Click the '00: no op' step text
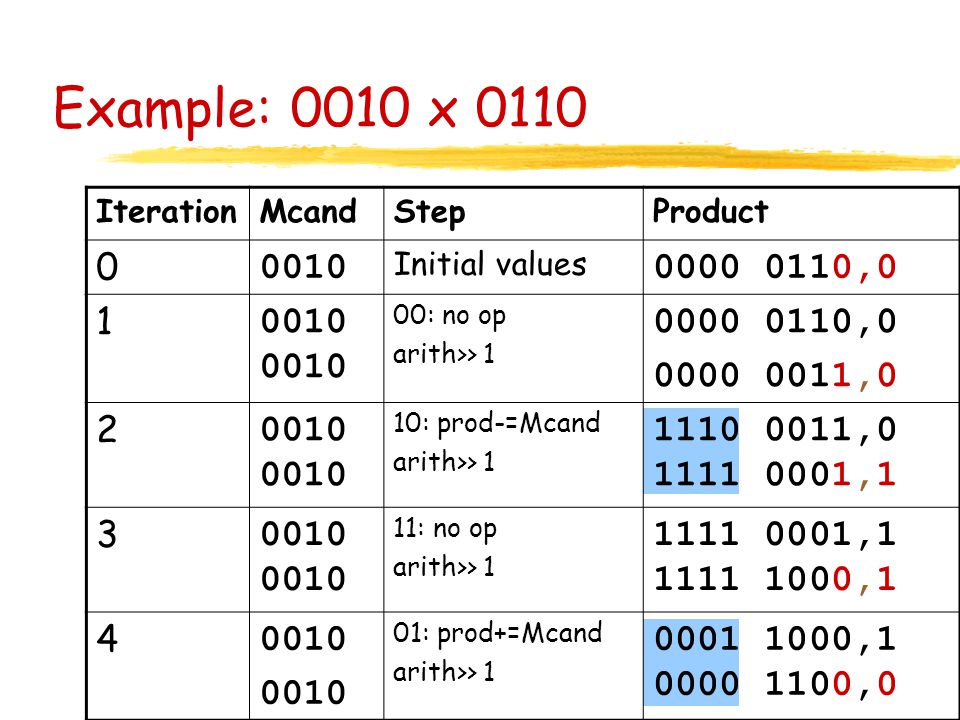 [x=449, y=317]
